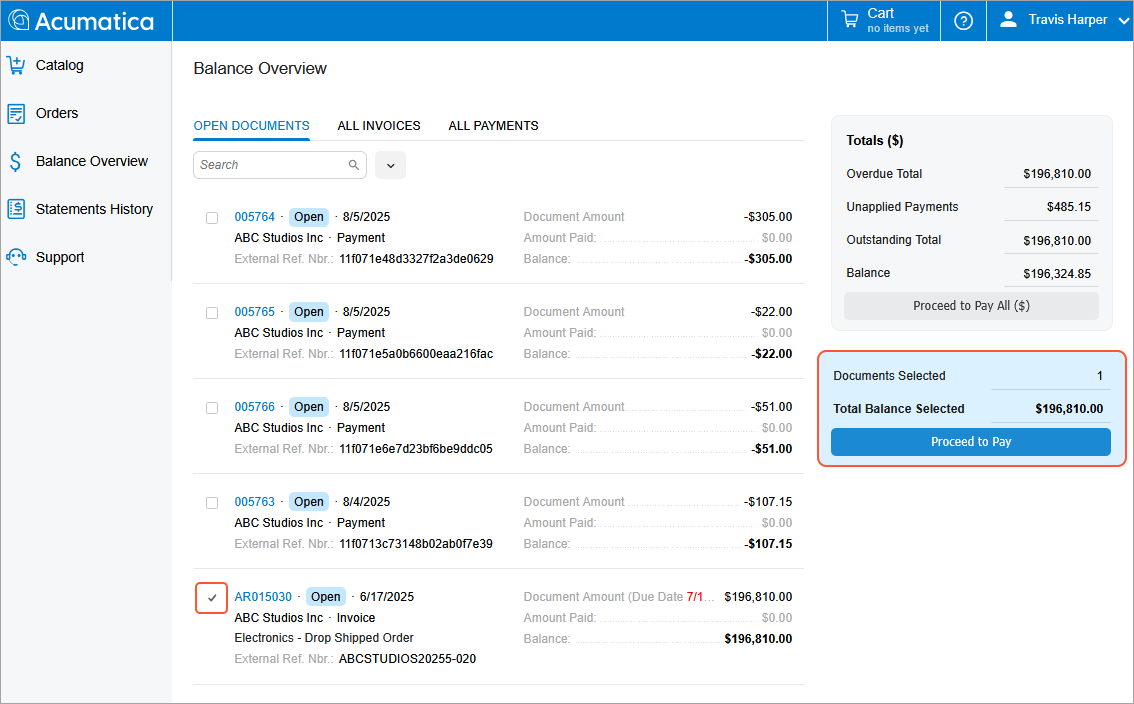1134x704 pixels.
Task: Switch to the All Invoices tab
Action: pyautogui.click(x=379, y=126)
